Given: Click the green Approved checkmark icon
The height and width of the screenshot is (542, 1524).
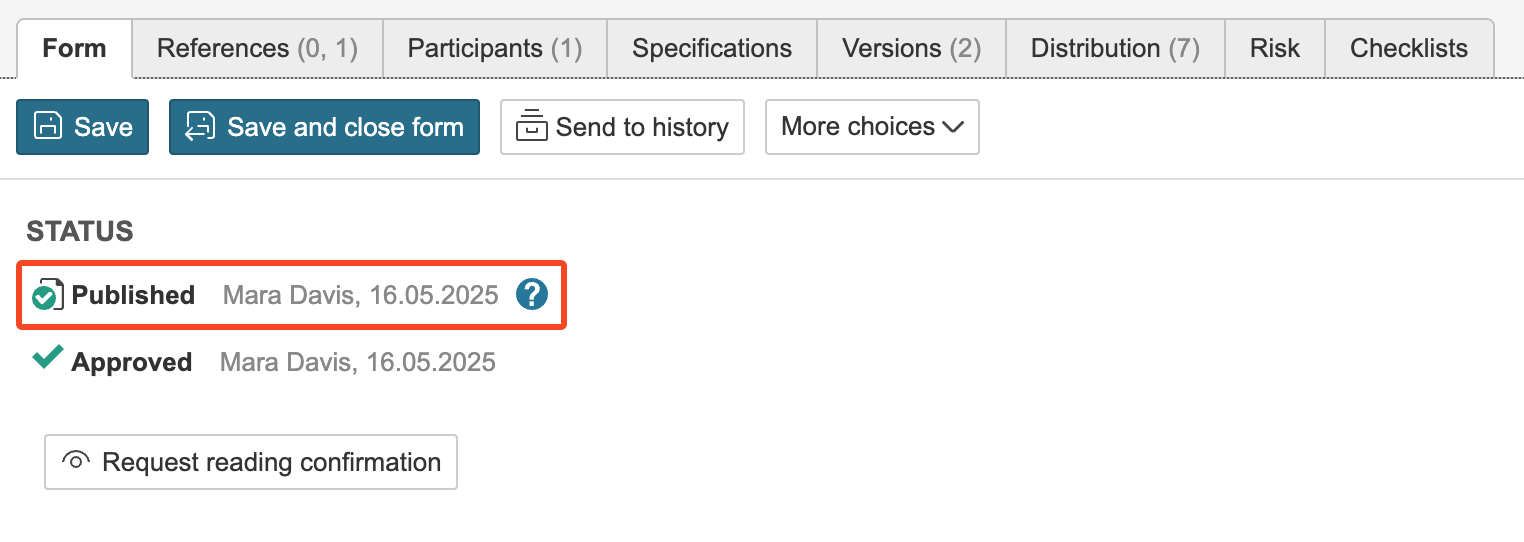Looking at the screenshot, I should (47, 358).
